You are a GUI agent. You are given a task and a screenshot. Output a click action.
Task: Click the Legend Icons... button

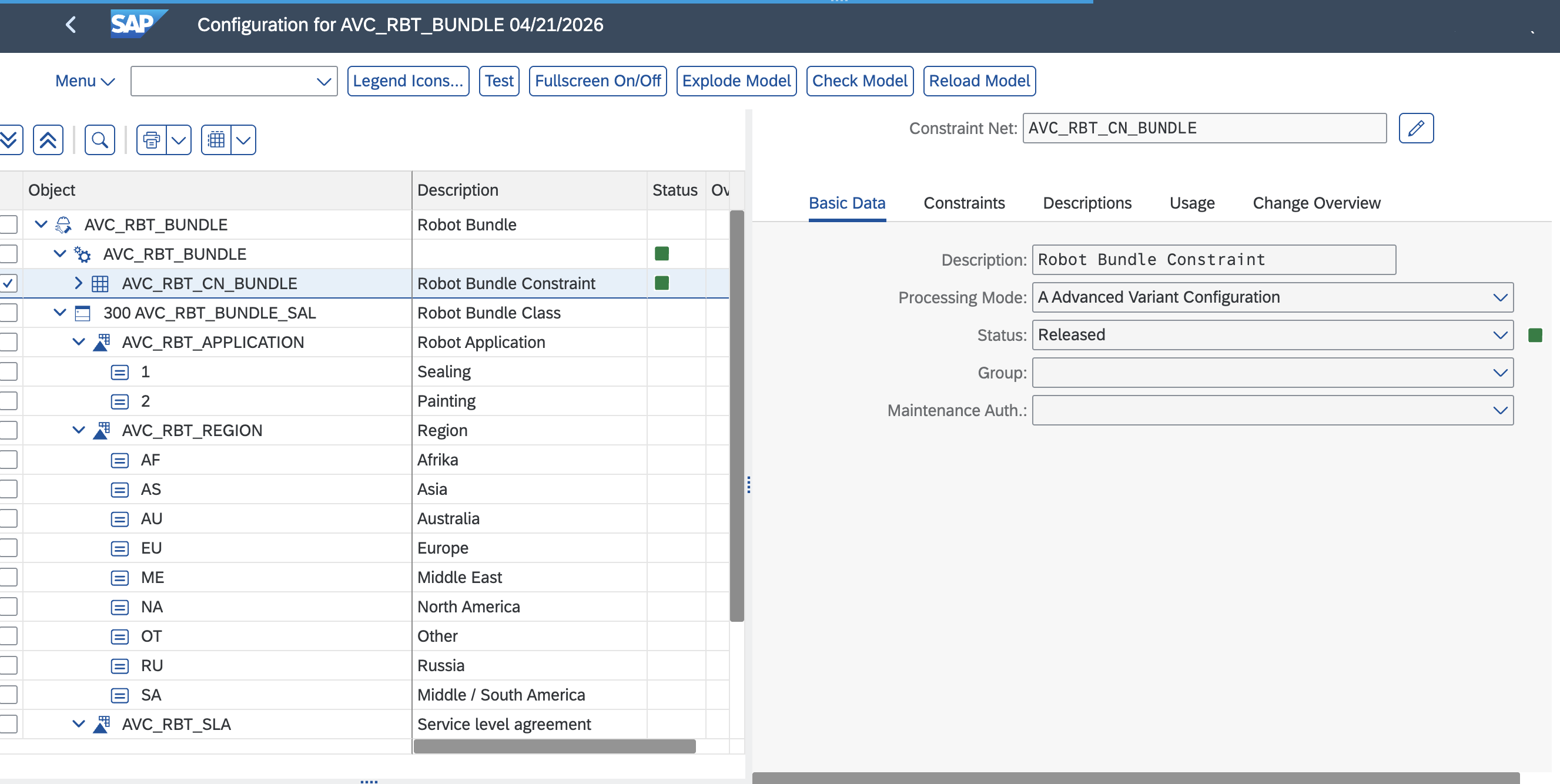[x=408, y=81]
